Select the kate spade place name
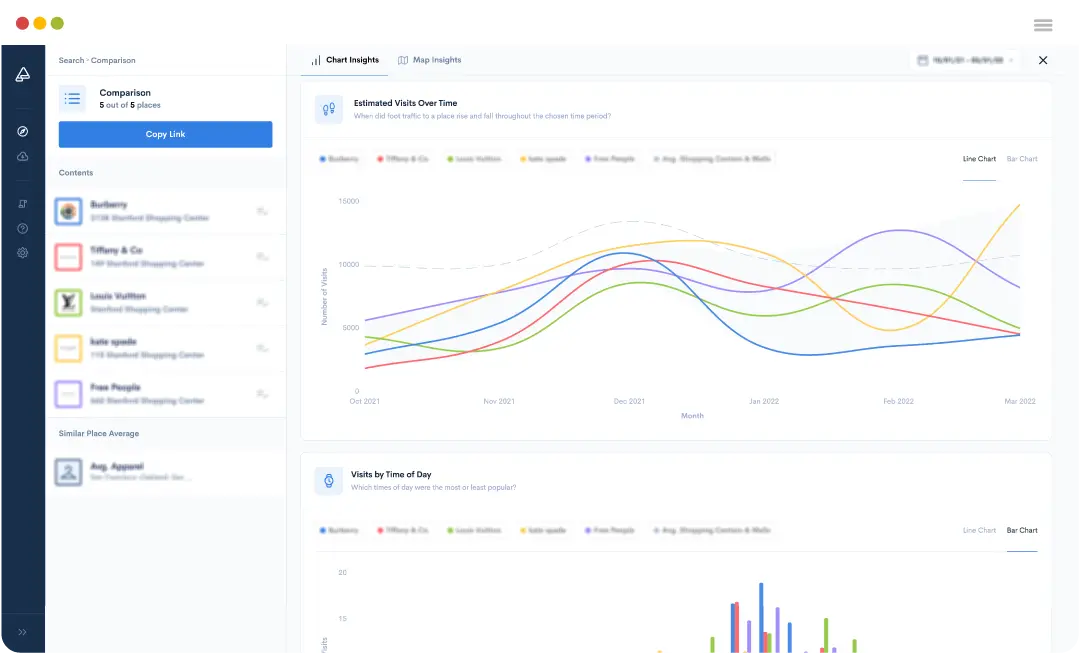Viewport: 1080px width, 654px height. click(x=113, y=341)
